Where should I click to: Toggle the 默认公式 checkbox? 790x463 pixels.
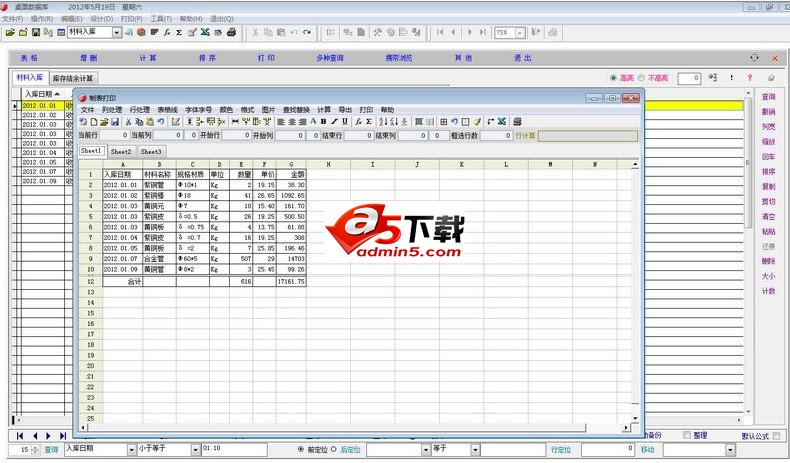click(776, 436)
